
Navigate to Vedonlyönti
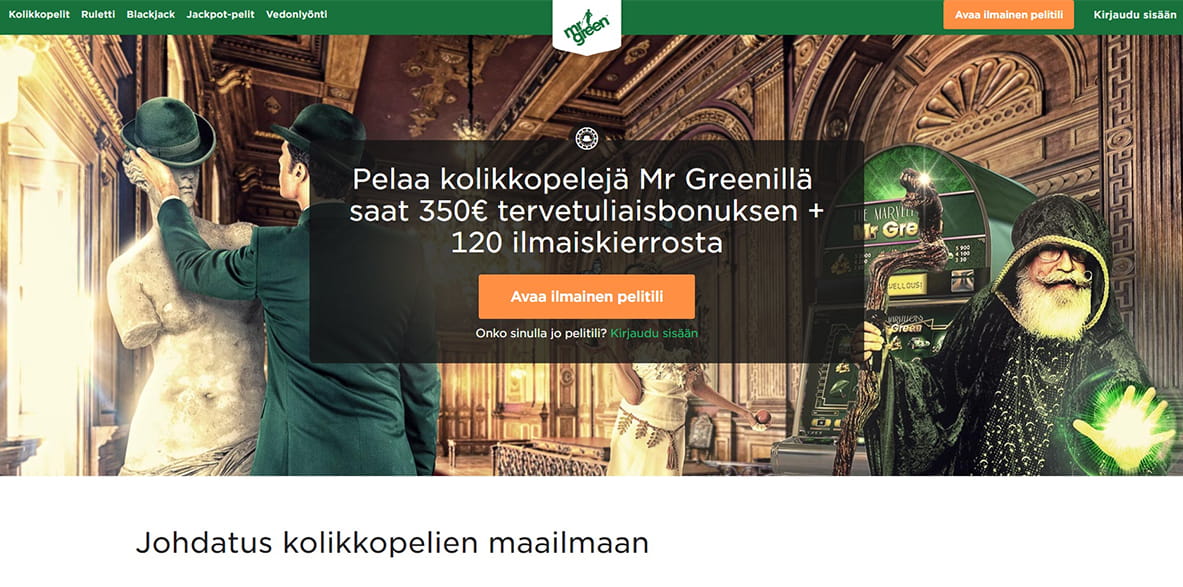[x=297, y=14]
